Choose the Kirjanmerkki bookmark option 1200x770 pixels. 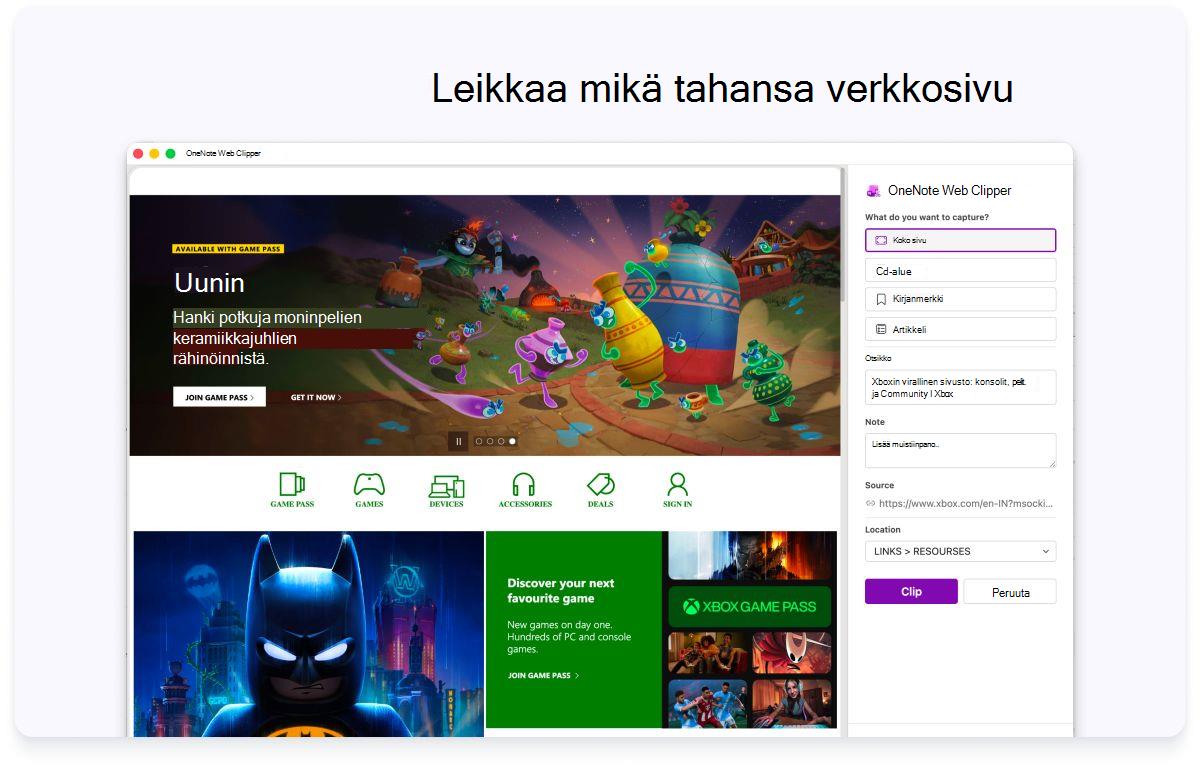(x=960, y=299)
